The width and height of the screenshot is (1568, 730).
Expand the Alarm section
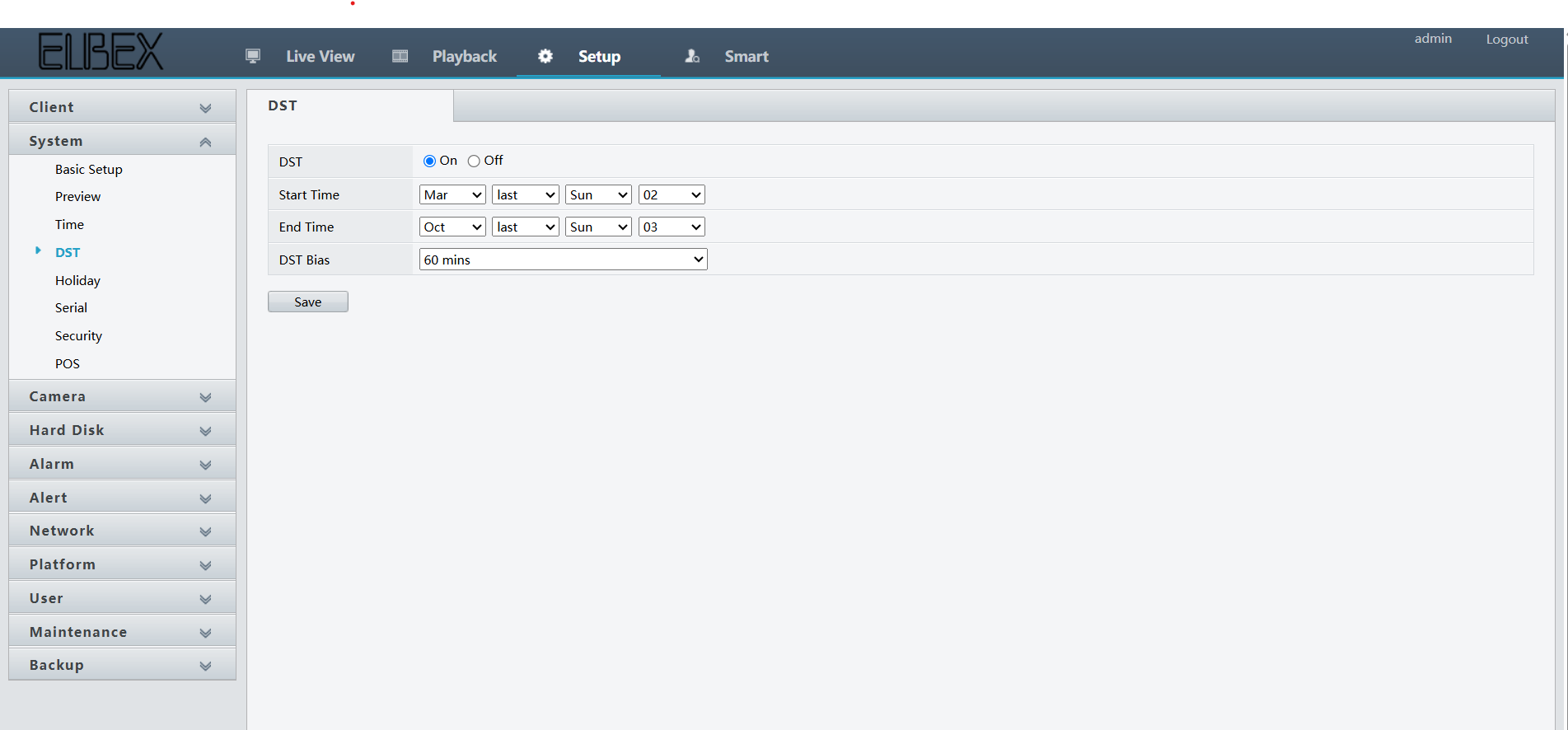tap(122, 464)
